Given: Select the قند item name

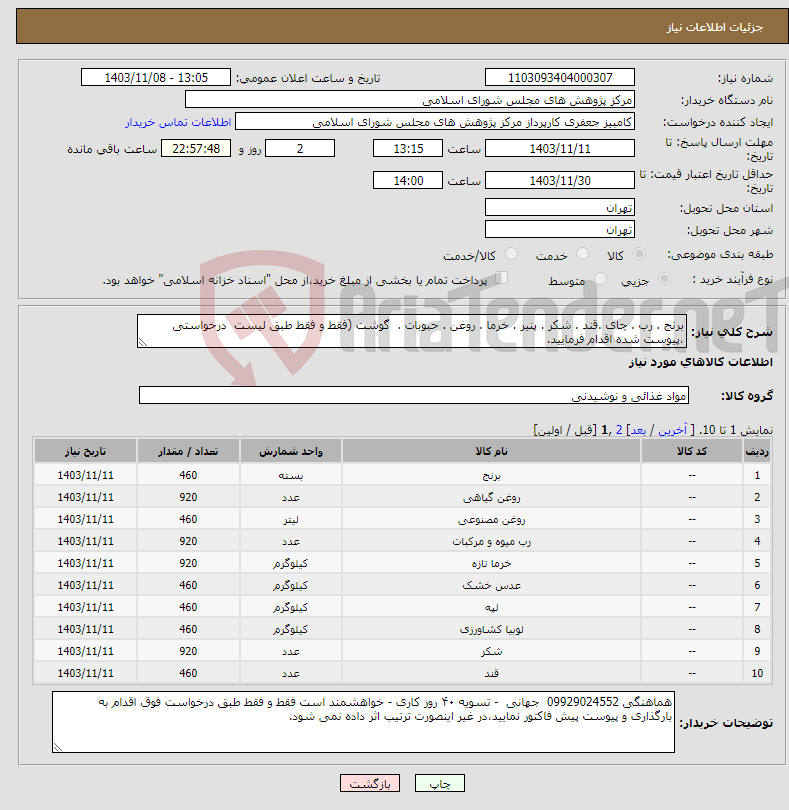Looking at the screenshot, I should 491,673.
